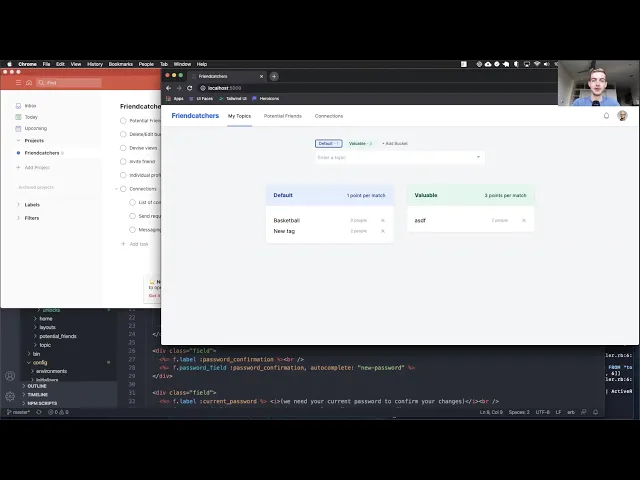Viewport: 640px width, 480px height.
Task: Expand Filters section in Todoist
Action: (x=18, y=218)
